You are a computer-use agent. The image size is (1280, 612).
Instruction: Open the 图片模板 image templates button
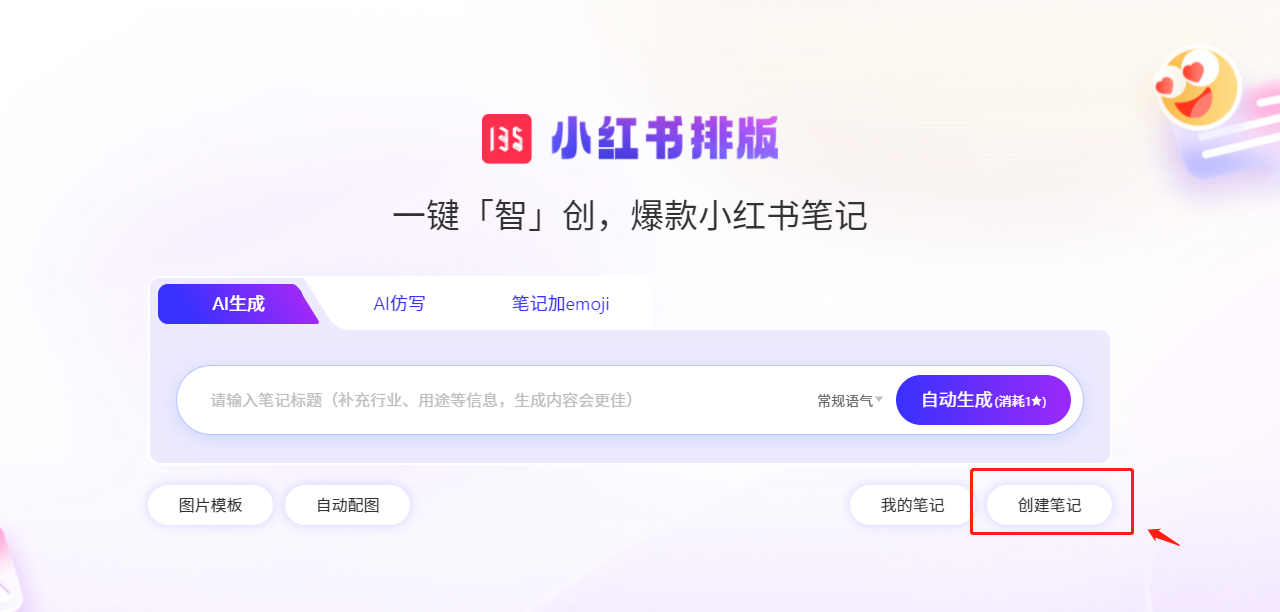tap(210, 505)
